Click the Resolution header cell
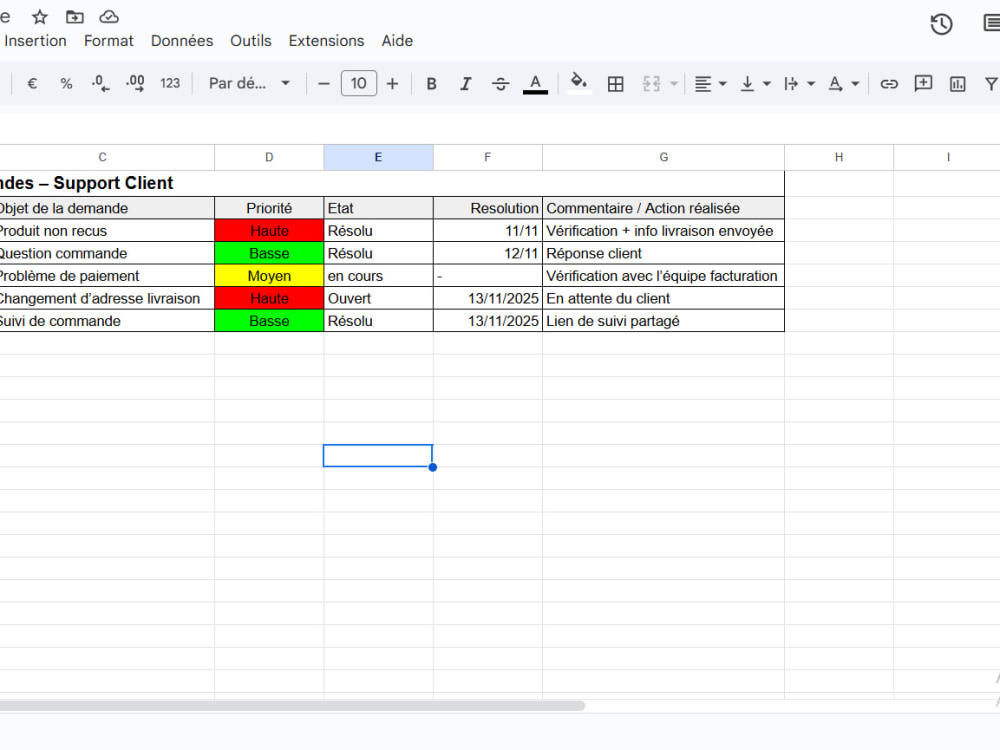 pos(487,208)
